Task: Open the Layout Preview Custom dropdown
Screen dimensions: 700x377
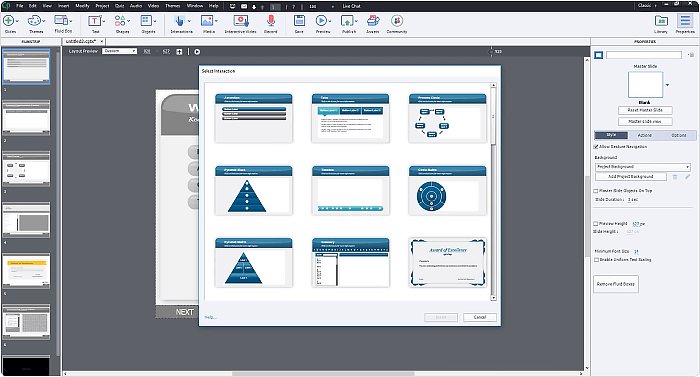Action: pos(119,51)
